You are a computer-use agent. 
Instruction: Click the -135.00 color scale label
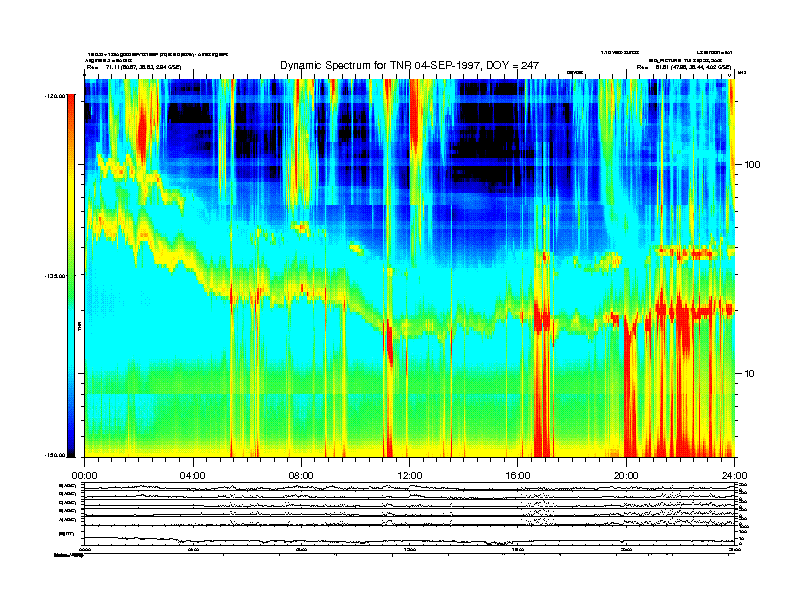[55, 276]
